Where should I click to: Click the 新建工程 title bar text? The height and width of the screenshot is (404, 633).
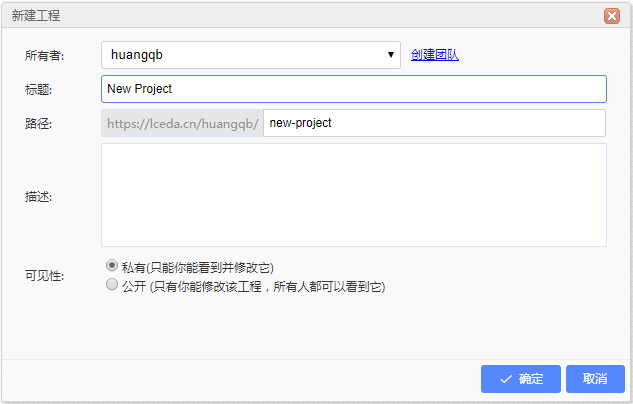[36, 16]
